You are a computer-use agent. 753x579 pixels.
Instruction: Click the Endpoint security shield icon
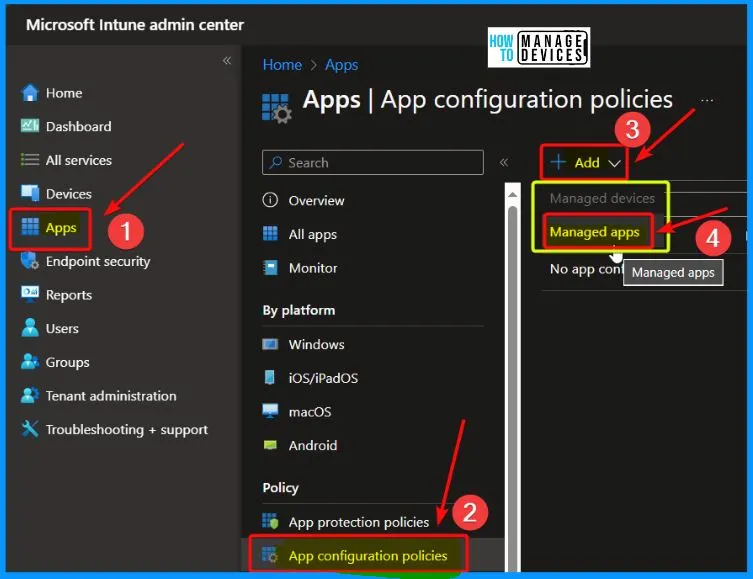30,261
